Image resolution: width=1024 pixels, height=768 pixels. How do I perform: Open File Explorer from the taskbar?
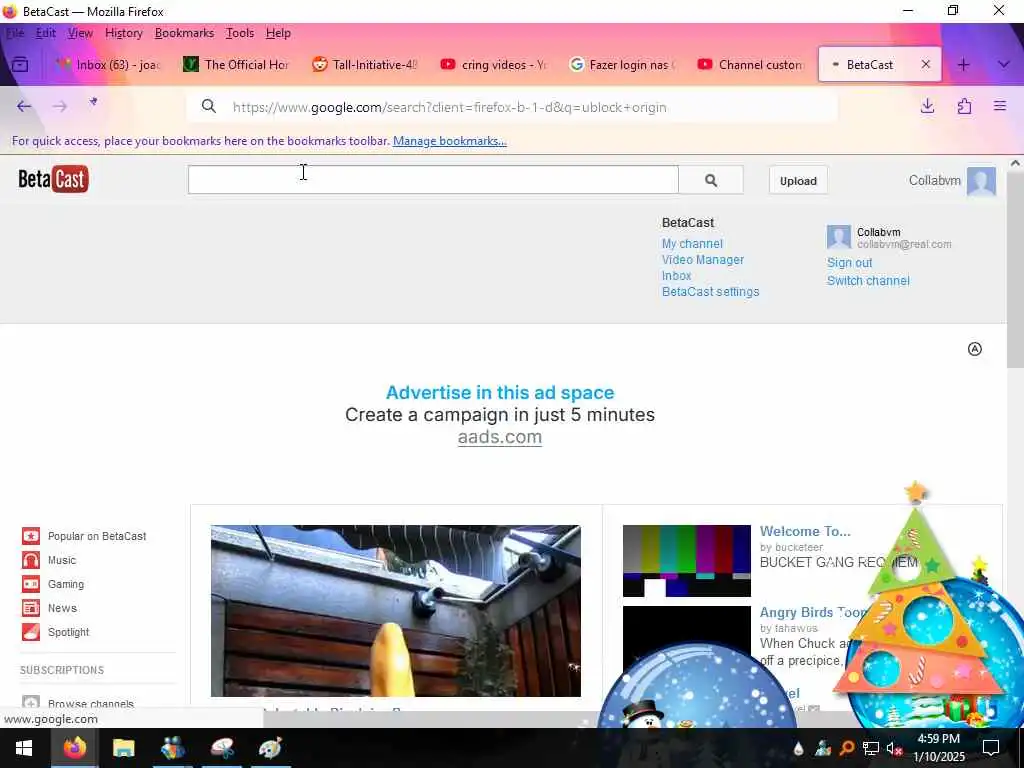point(123,748)
